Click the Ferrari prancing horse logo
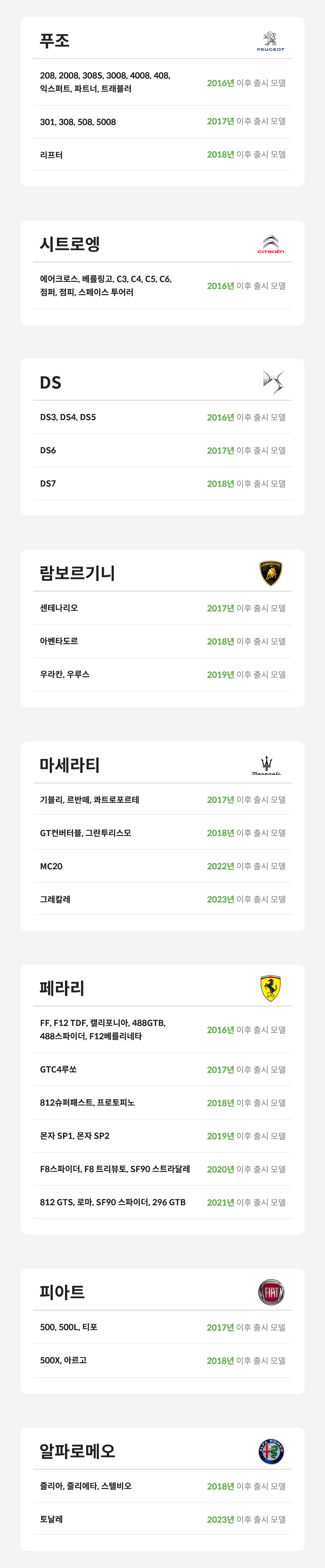 click(x=270, y=988)
